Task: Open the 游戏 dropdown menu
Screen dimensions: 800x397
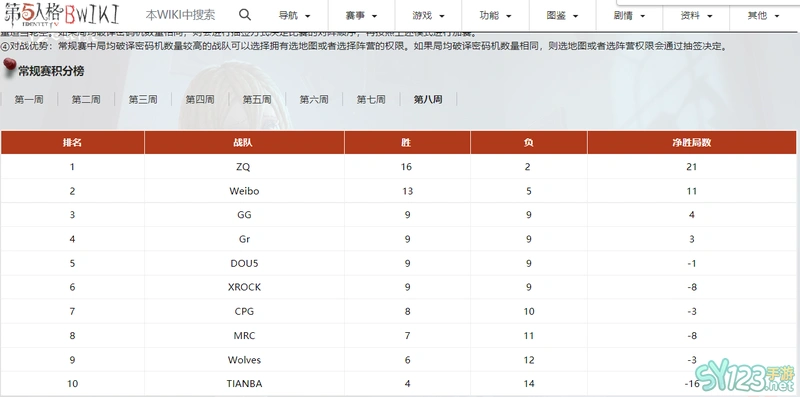Action: 429,15
